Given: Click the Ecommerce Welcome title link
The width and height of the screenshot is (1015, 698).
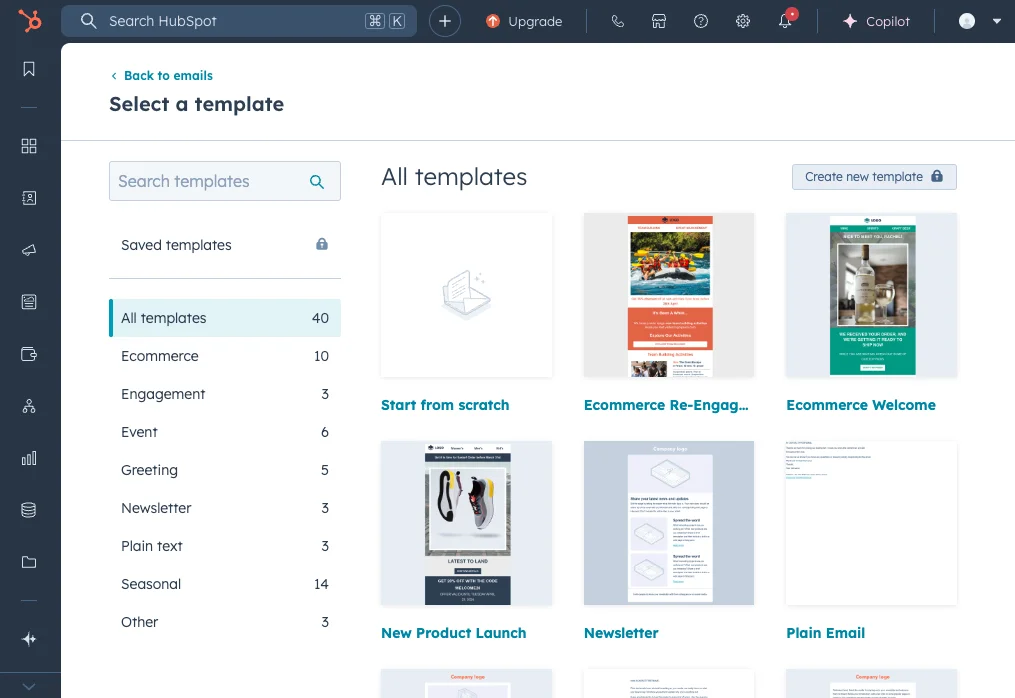Looking at the screenshot, I should coord(861,405).
